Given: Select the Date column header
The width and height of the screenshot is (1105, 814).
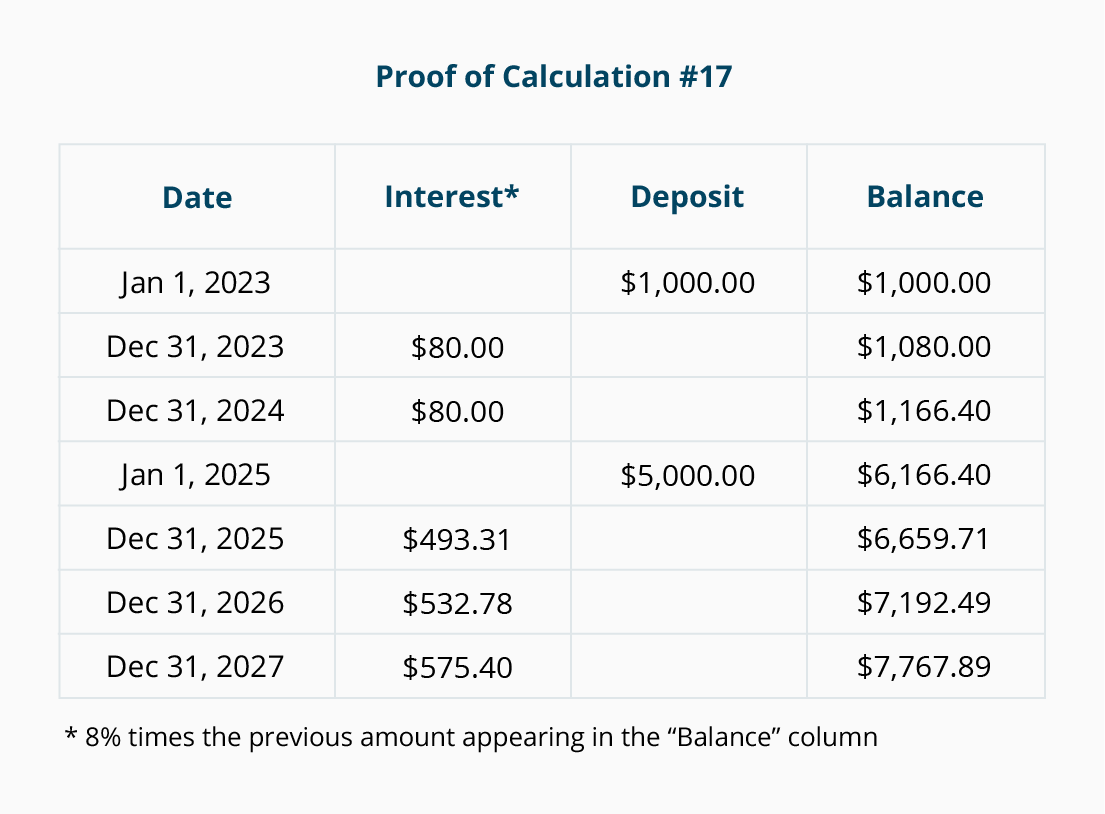Looking at the screenshot, I should [197, 197].
